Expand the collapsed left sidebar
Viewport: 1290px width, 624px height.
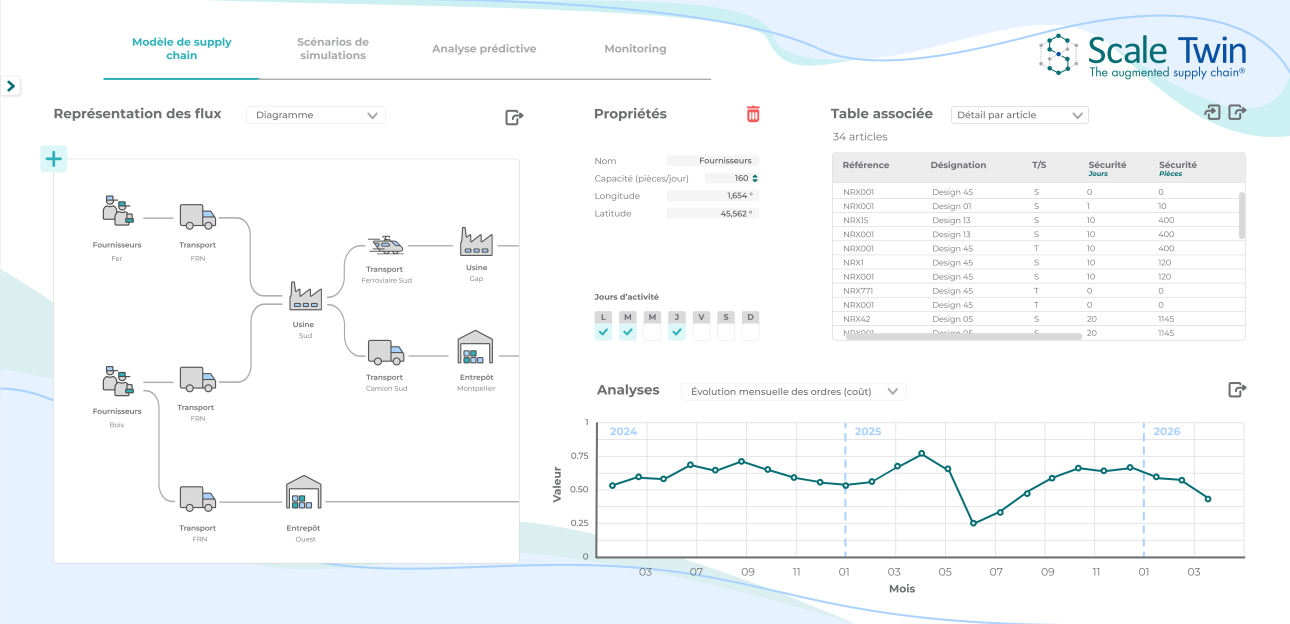[11, 86]
